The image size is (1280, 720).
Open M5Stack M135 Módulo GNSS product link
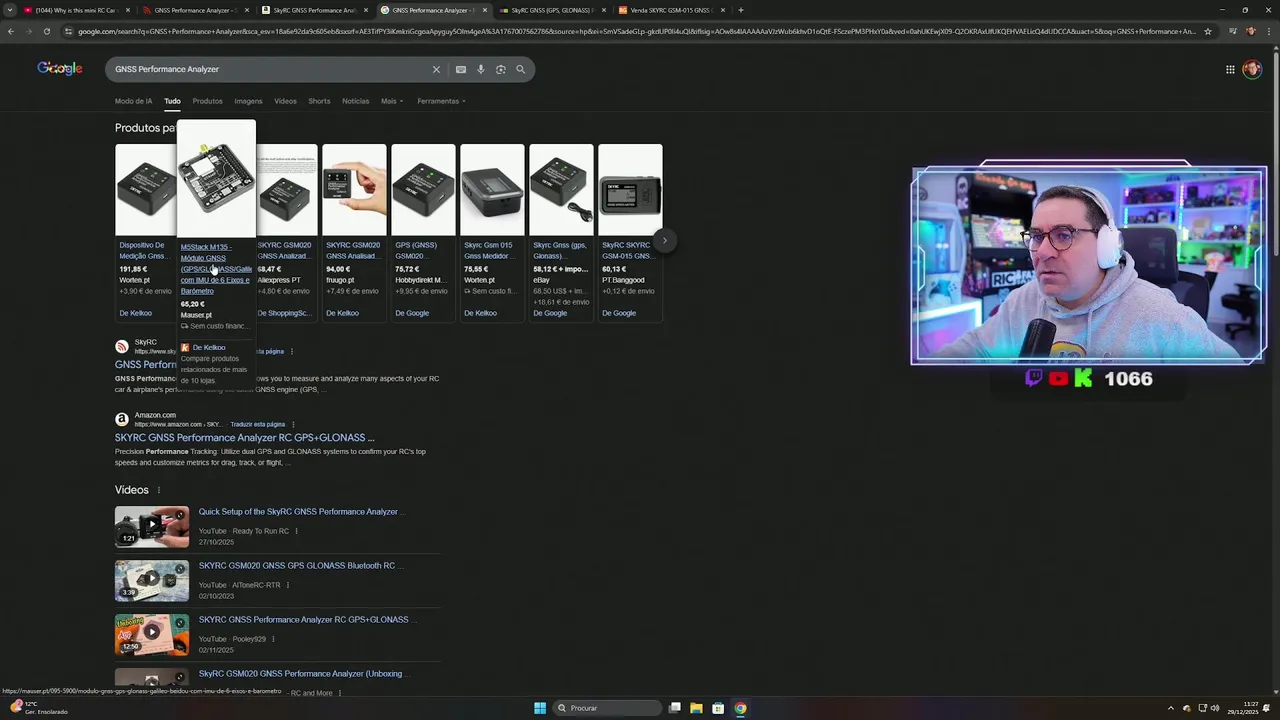[x=216, y=268]
